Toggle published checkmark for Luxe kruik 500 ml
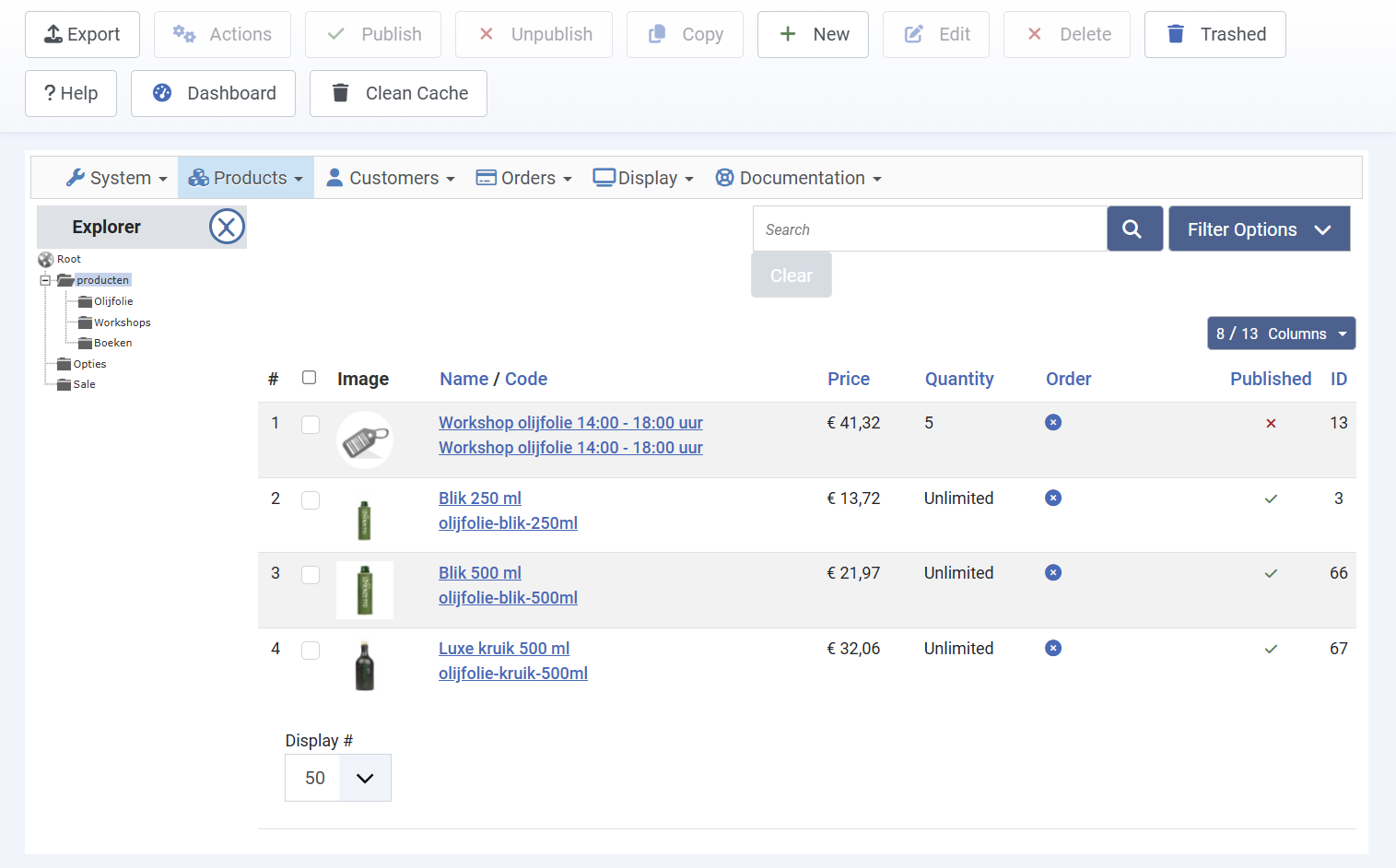Image resolution: width=1396 pixels, height=868 pixels. (x=1271, y=649)
